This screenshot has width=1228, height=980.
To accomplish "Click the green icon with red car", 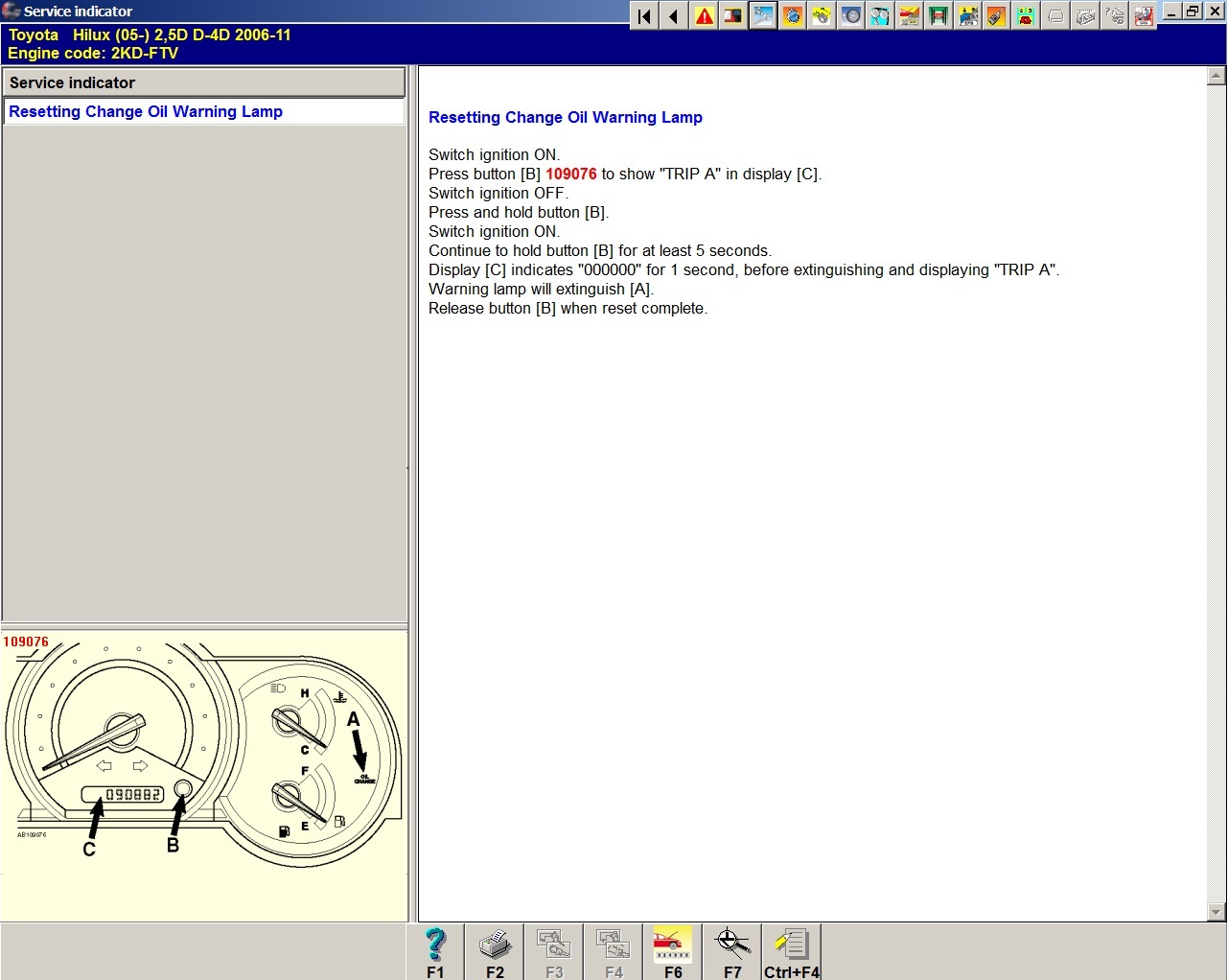I will click(x=1027, y=16).
